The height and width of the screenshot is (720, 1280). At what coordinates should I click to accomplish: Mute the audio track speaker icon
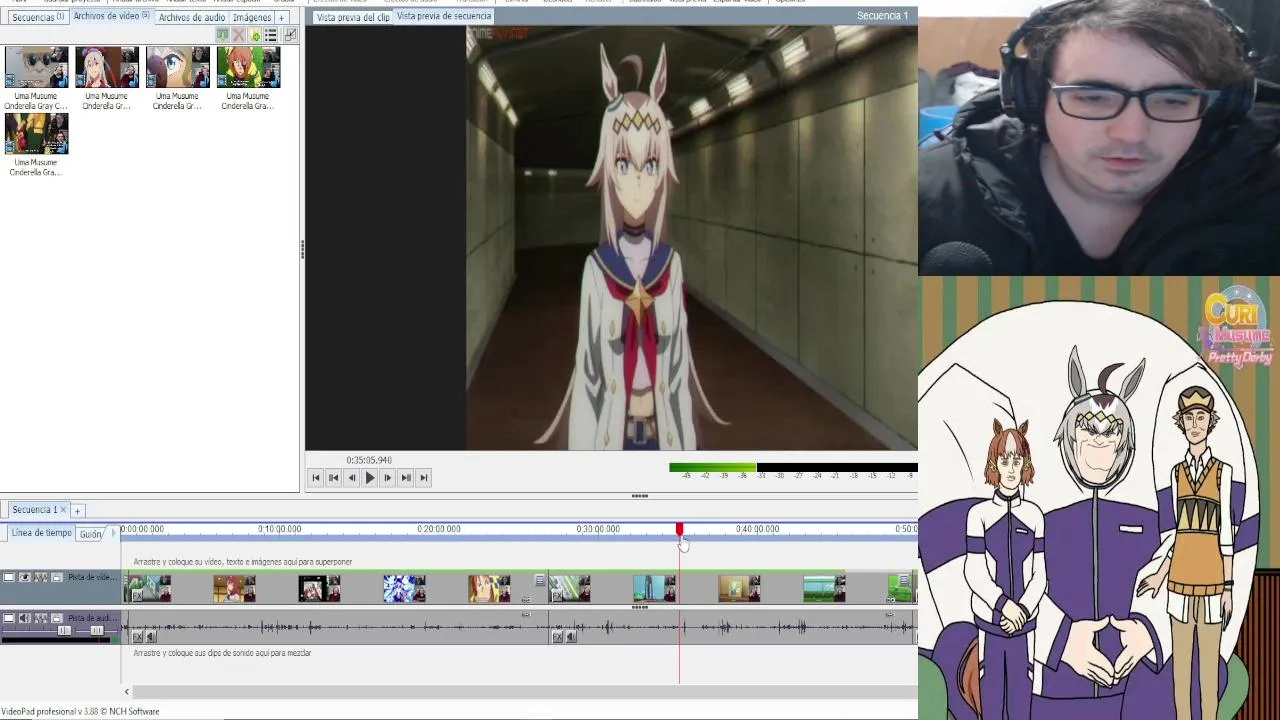pos(25,618)
